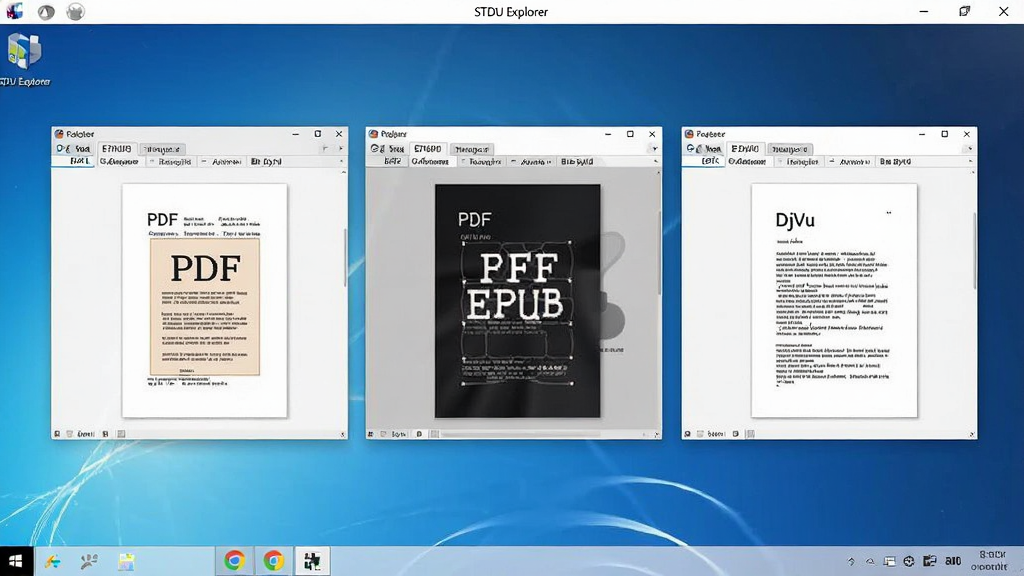The image size is (1024, 576).
Task: Open the taskbar clock
Action: [990, 561]
